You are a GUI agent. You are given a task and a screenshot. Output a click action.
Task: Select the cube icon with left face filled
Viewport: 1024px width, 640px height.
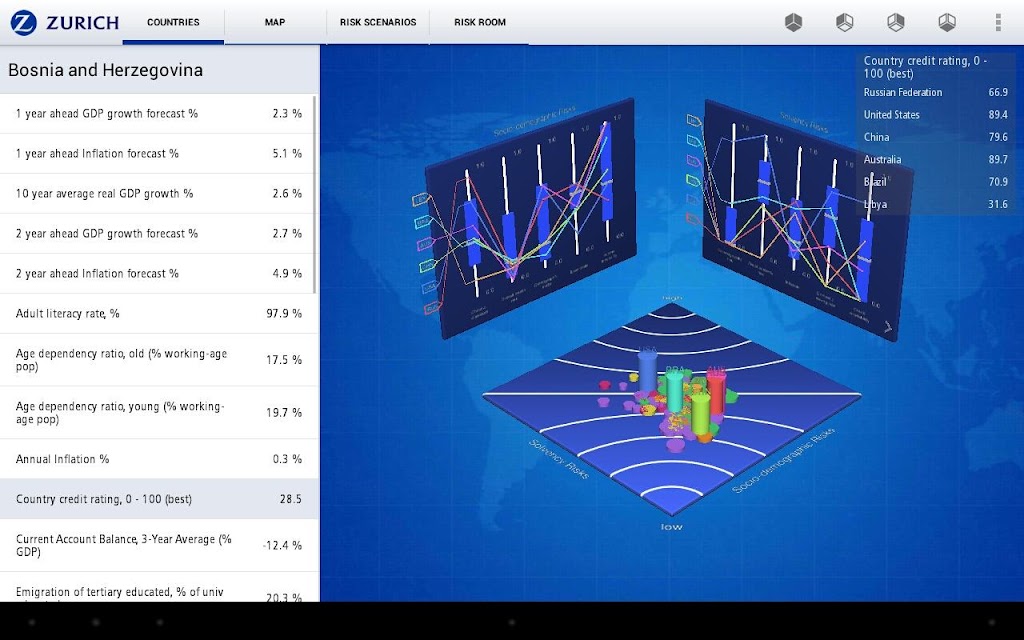[x=844, y=22]
